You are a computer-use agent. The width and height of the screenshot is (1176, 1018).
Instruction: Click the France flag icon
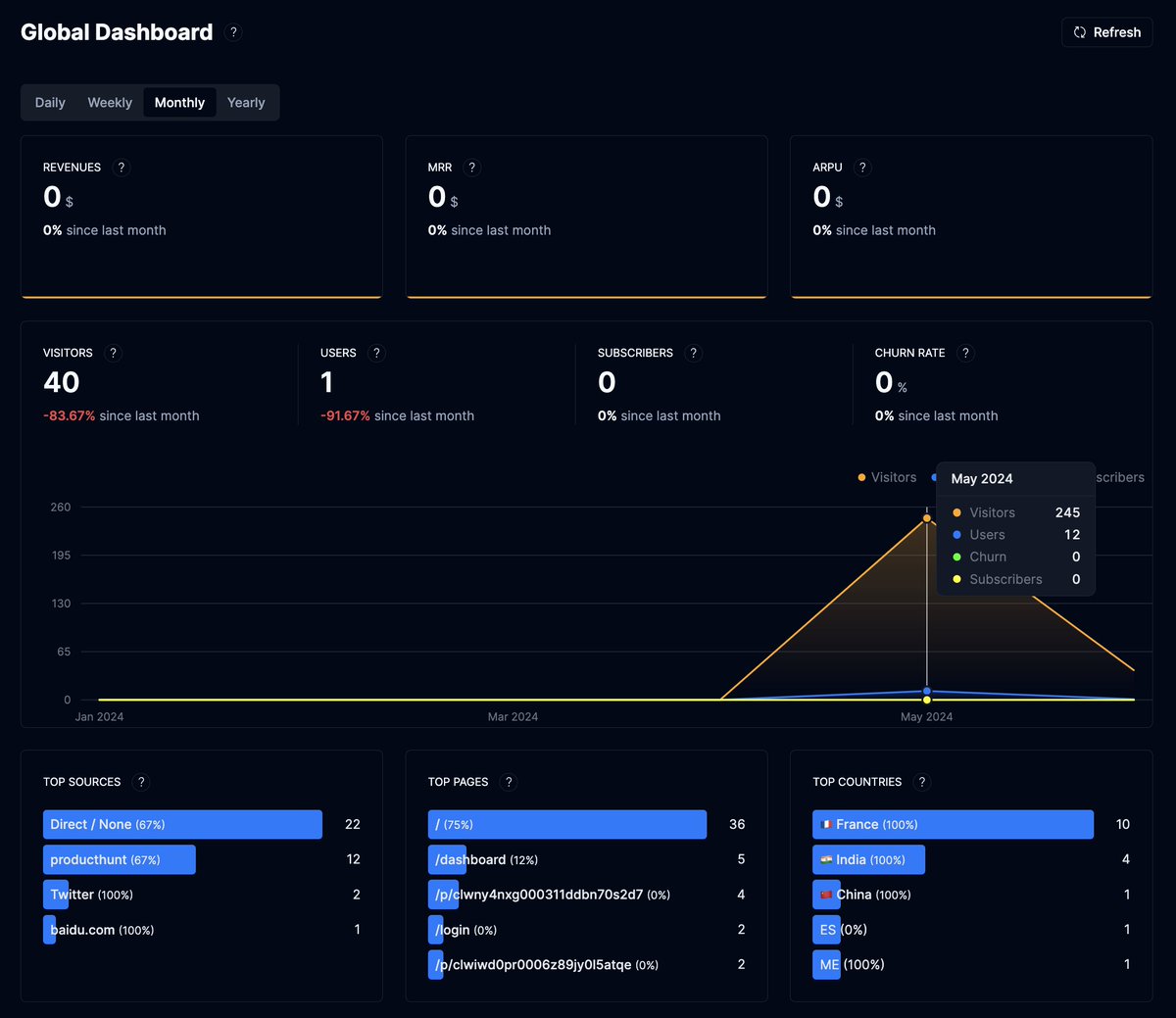point(826,825)
